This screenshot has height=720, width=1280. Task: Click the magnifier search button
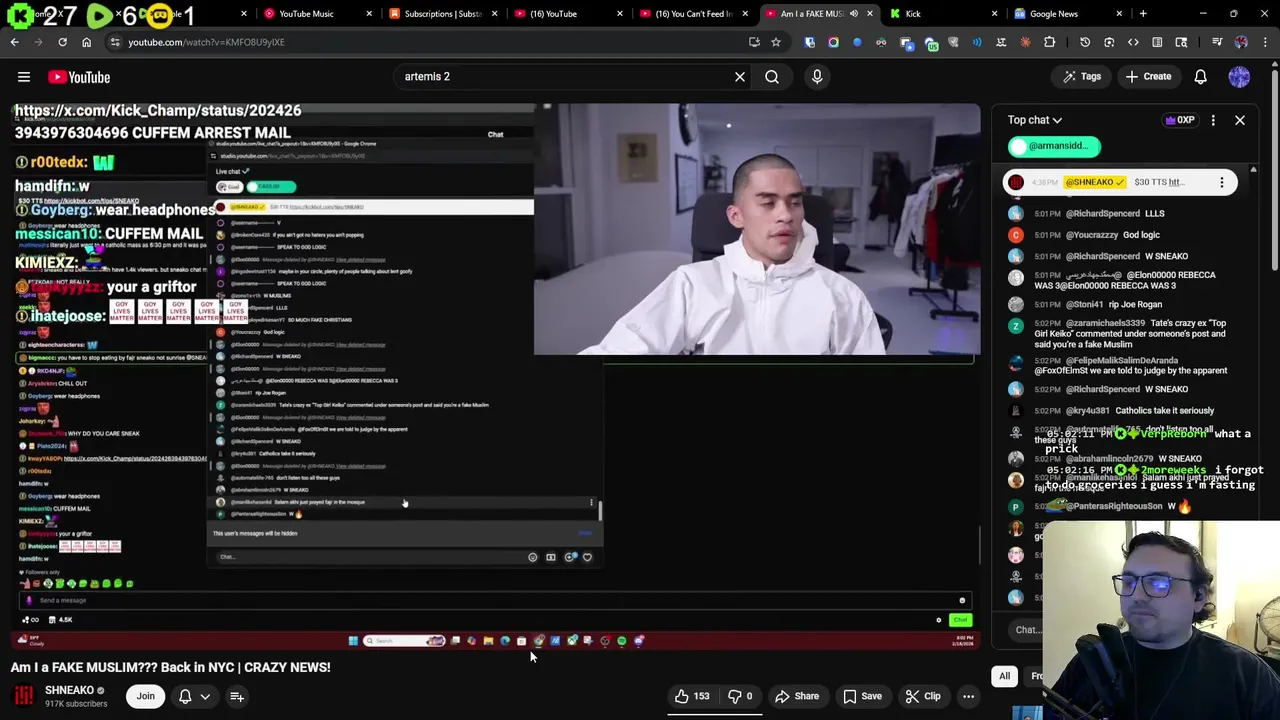click(x=772, y=77)
